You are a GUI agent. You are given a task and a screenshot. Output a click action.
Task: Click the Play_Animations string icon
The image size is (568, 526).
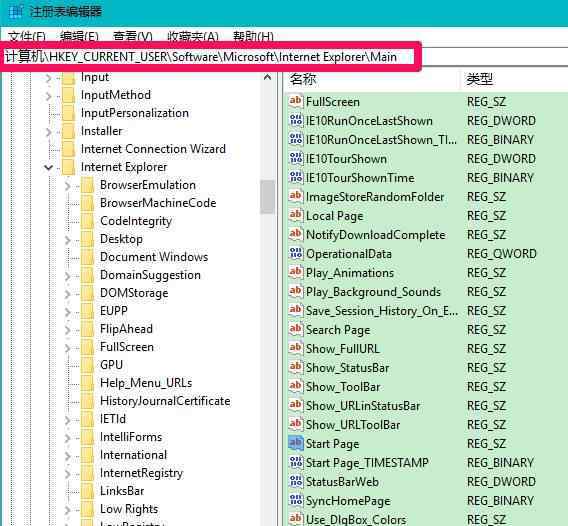(x=296, y=272)
